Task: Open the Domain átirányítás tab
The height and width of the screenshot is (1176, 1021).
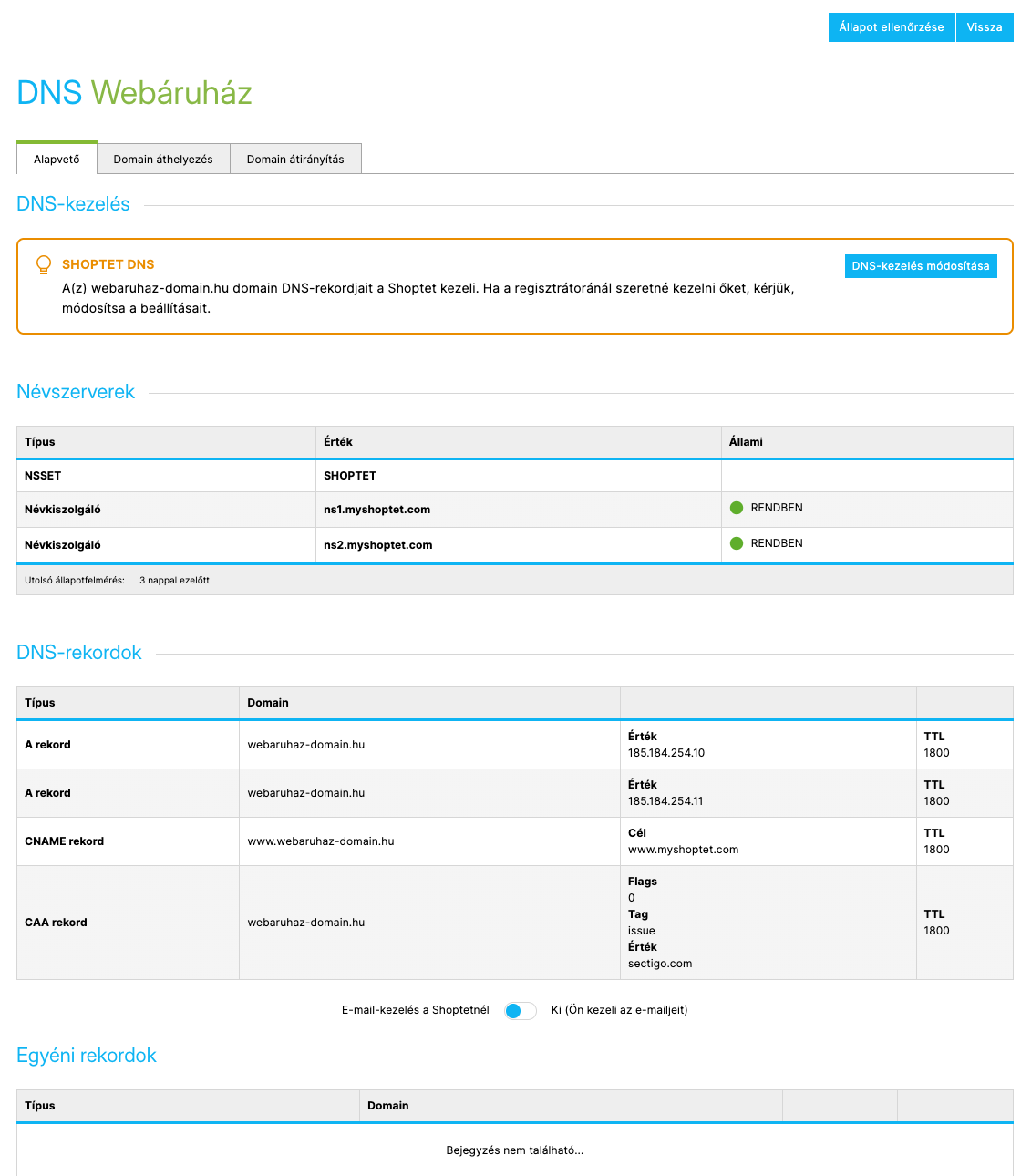Action: click(295, 159)
